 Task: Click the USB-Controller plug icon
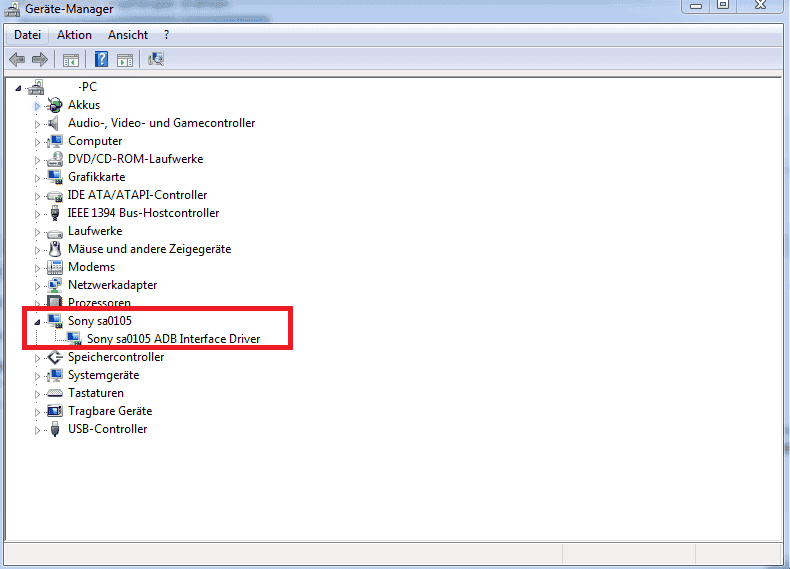[x=54, y=429]
